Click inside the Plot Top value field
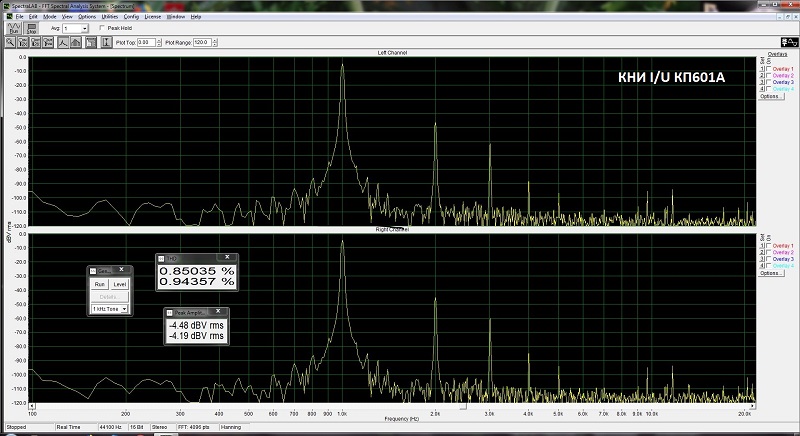The image size is (800, 436). click(x=145, y=43)
